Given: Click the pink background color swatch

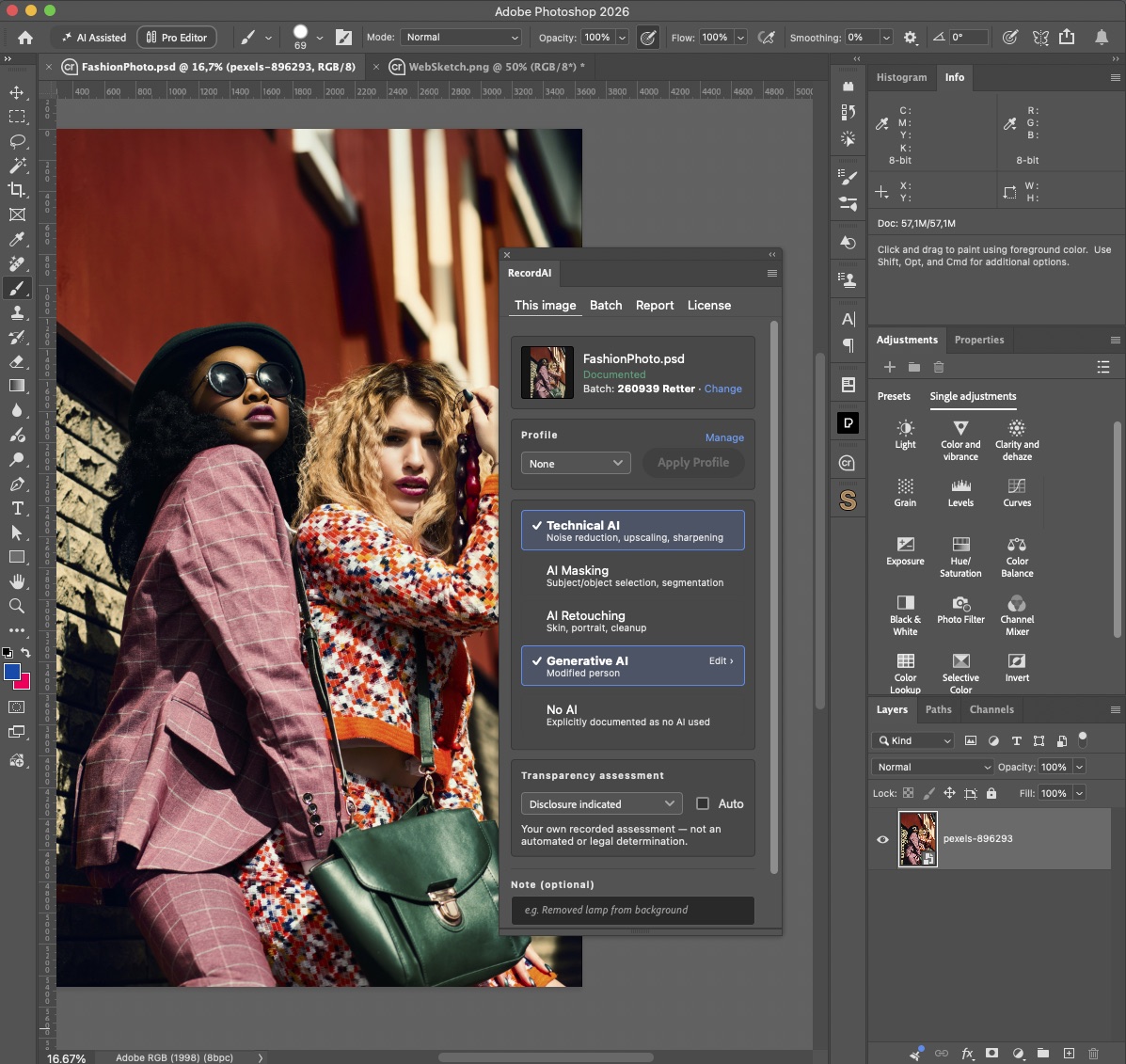Looking at the screenshot, I should coord(24,683).
